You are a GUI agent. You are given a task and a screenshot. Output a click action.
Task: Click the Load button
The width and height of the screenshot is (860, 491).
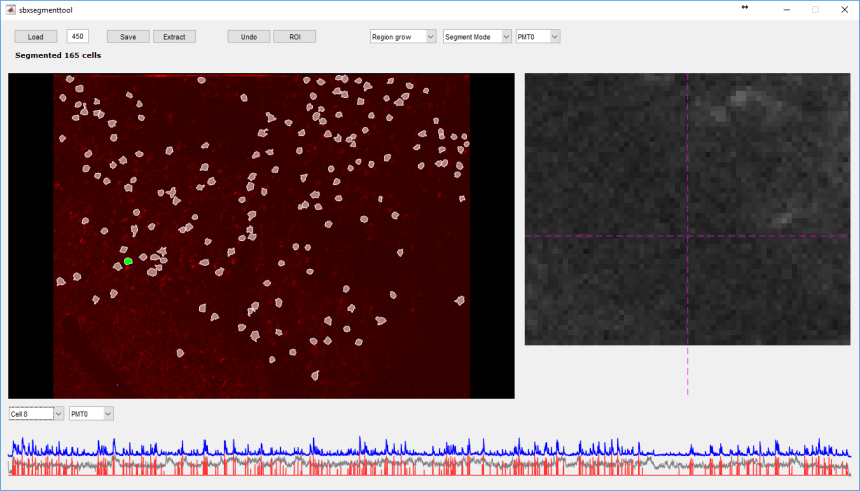click(35, 37)
